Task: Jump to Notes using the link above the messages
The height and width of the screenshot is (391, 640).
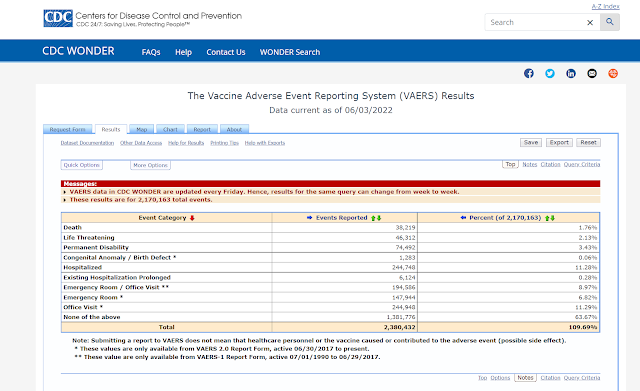Action: [530, 164]
